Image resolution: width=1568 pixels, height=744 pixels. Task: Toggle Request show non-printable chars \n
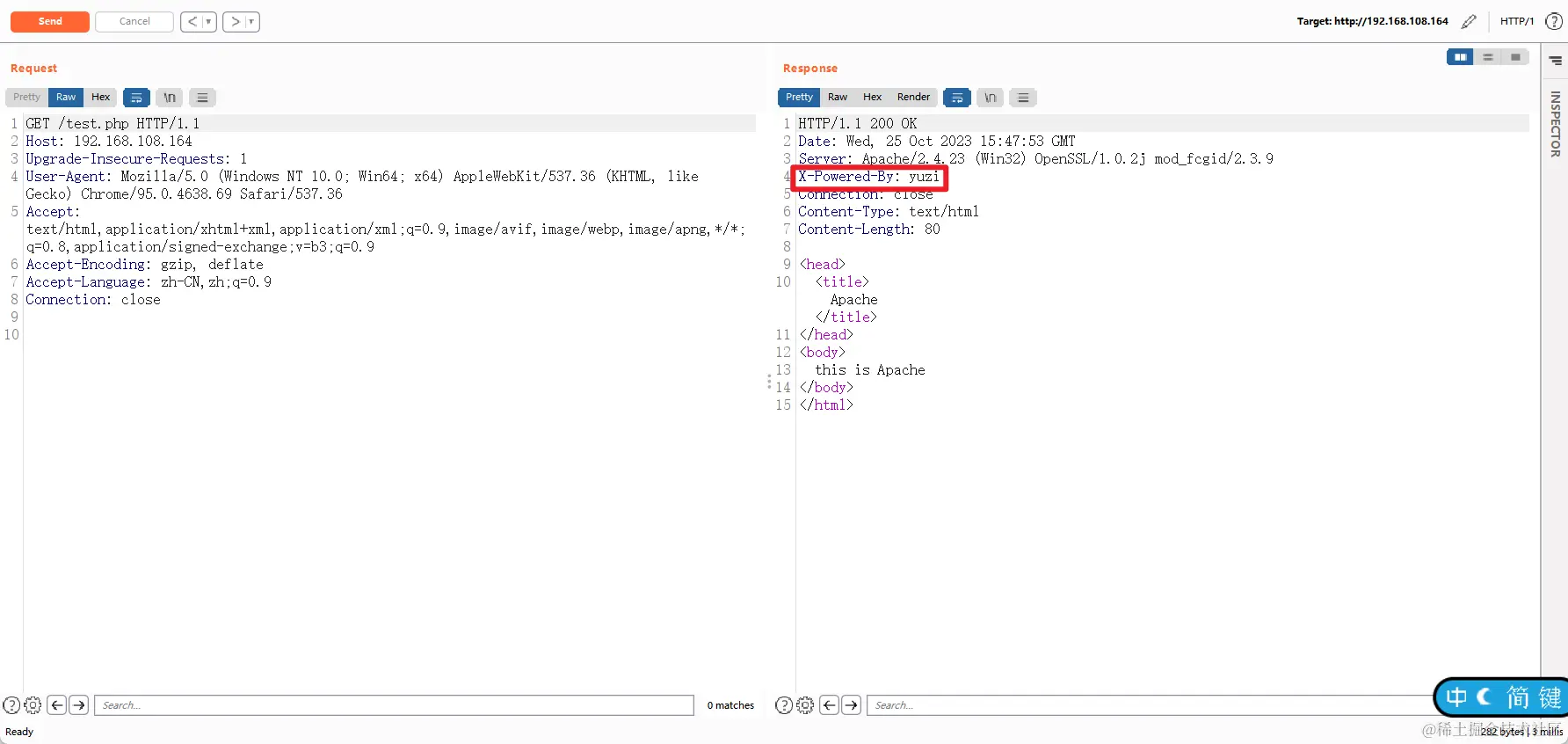170,98
